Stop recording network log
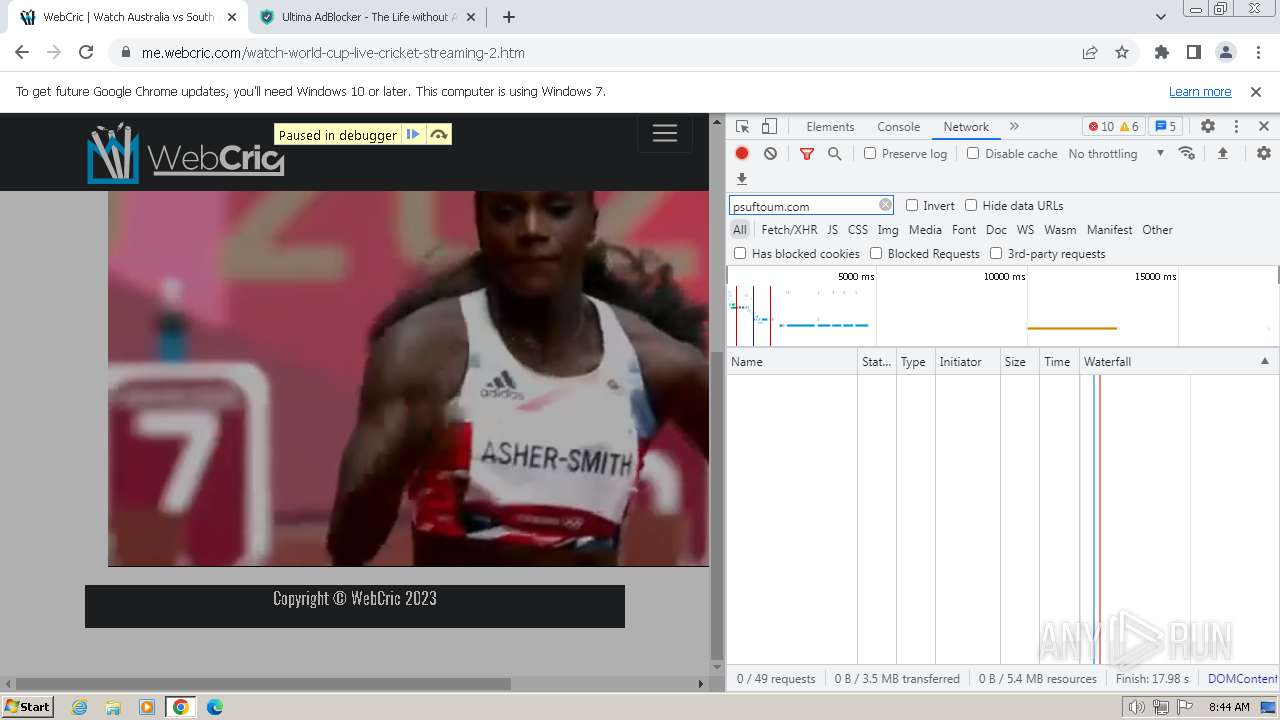 click(742, 153)
